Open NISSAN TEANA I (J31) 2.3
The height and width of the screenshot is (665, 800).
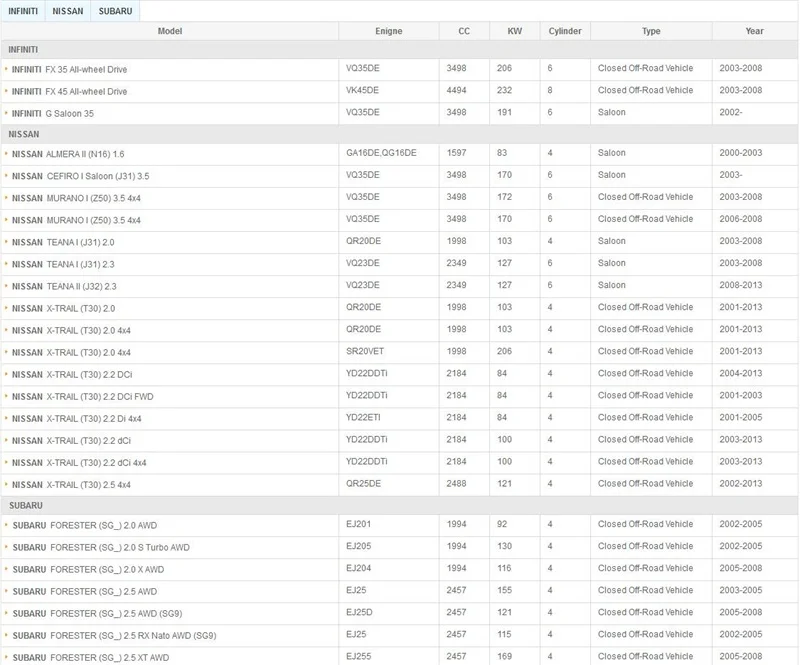pos(63,264)
